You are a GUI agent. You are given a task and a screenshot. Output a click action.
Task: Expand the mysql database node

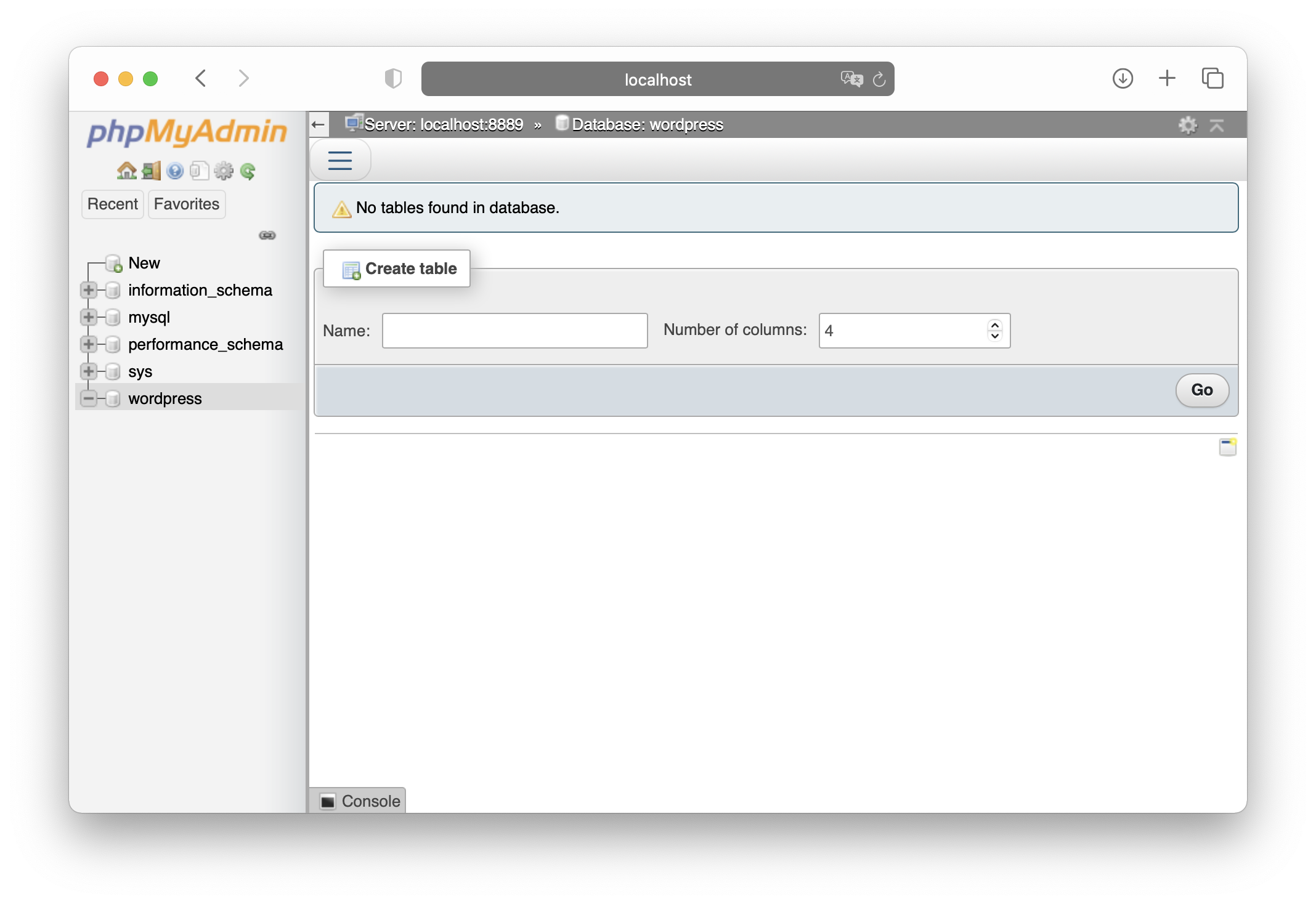[89, 317]
